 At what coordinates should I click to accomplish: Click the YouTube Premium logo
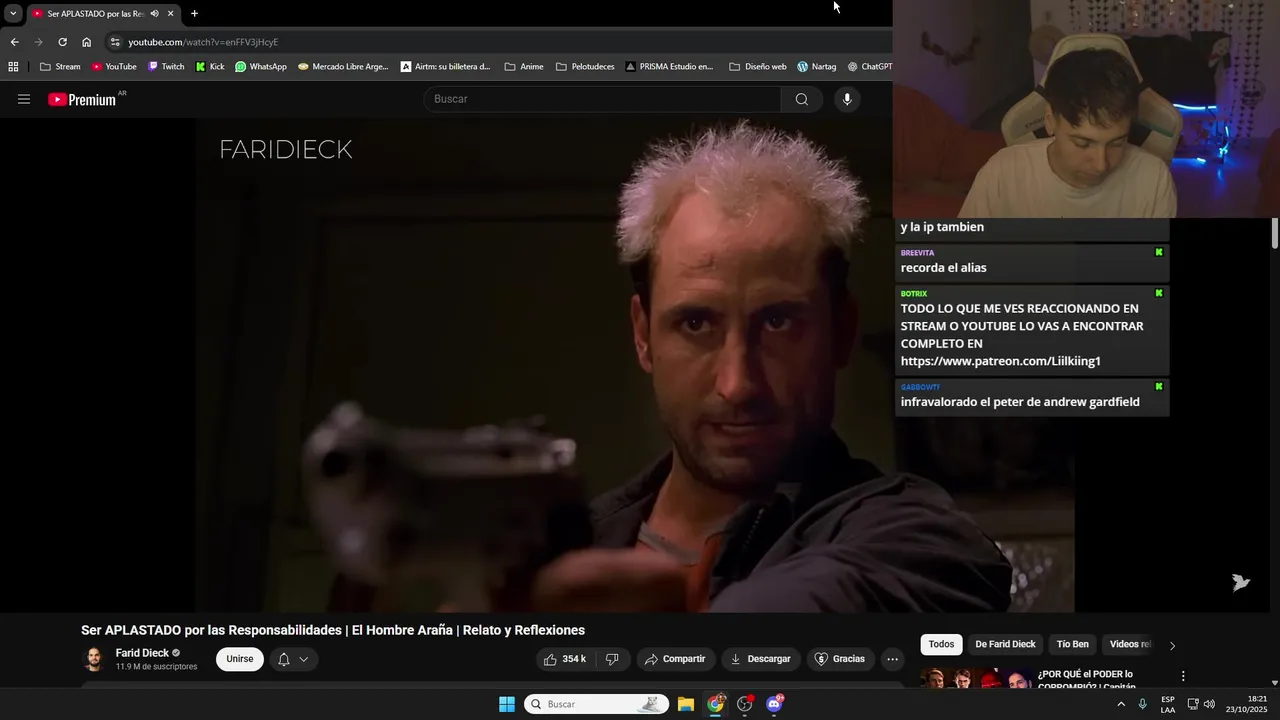click(x=84, y=99)
